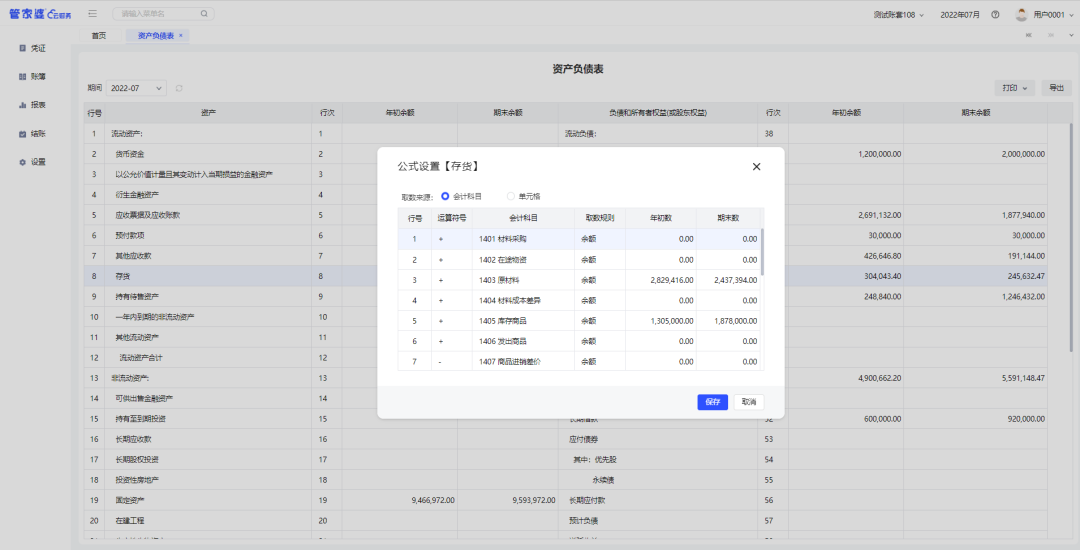This screenshot has width=1080, height=550.
Task: Open the 凭证 voucher sidebar icon
Action: [22, 48]
